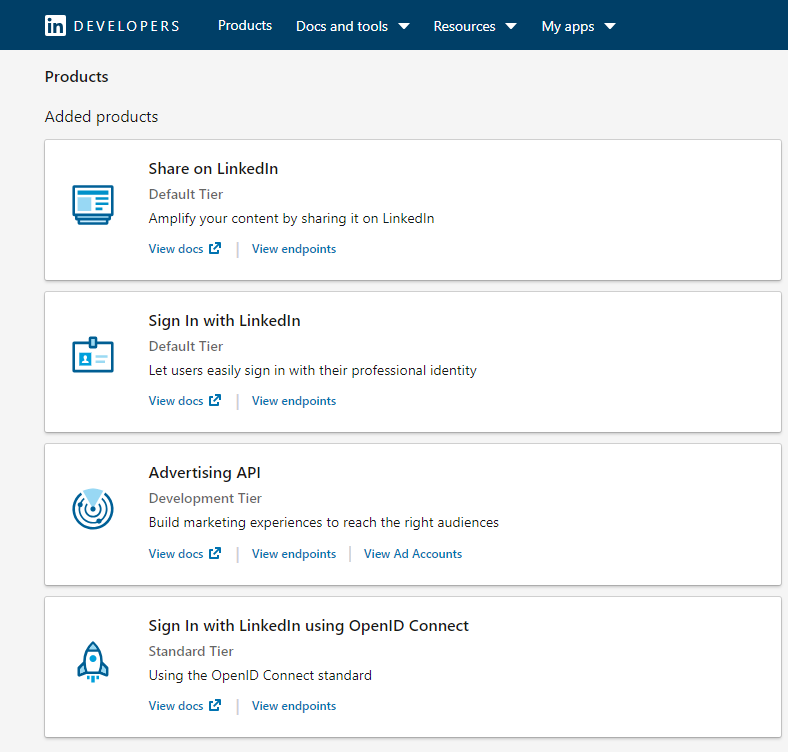The width and height of the screenshot is (788, 752).
Task: Expand the Resources dropdown arrow
Action: (511, 26)
